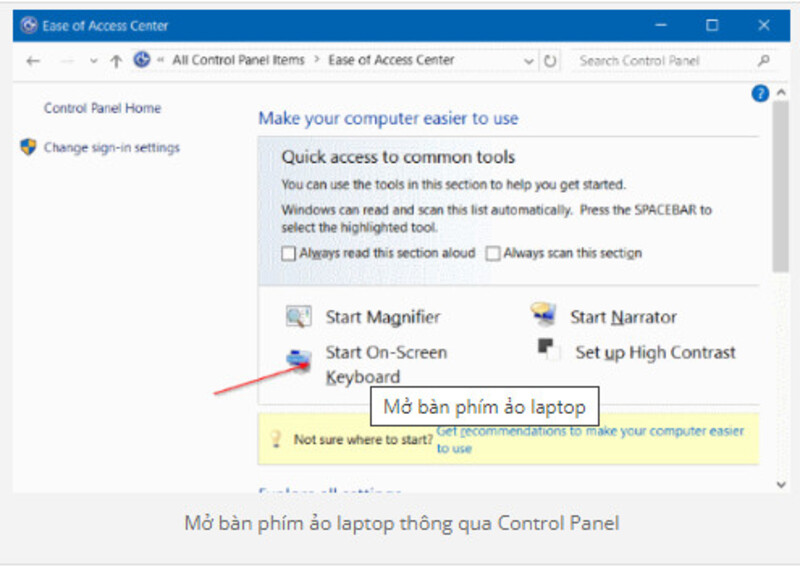800x567 pixels.
Task: Go up one level with up arrow
Action: (x=116, y=61)
